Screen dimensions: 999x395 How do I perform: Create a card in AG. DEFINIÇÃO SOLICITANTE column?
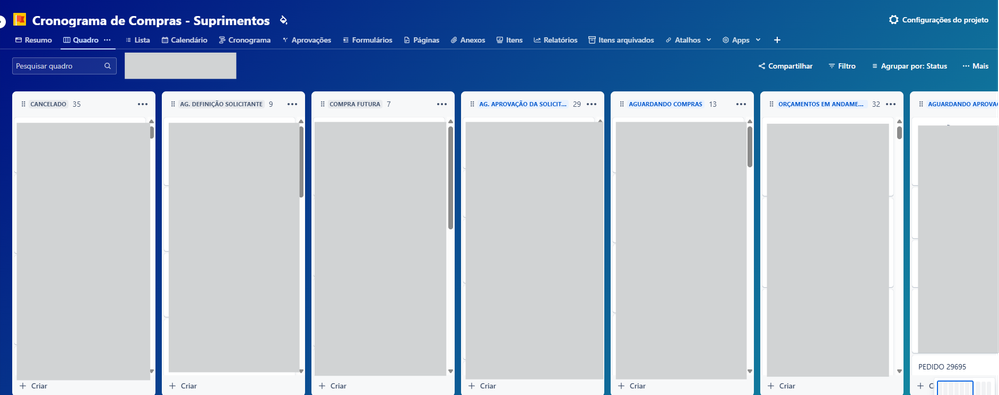click(x=183, y=385)
